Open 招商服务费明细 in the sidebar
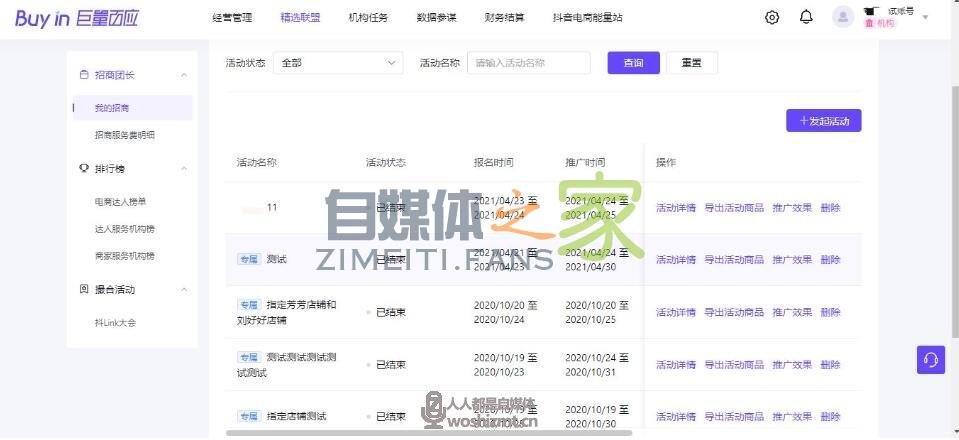This screenshot has width=959, height=440. (x=125, y=135)
